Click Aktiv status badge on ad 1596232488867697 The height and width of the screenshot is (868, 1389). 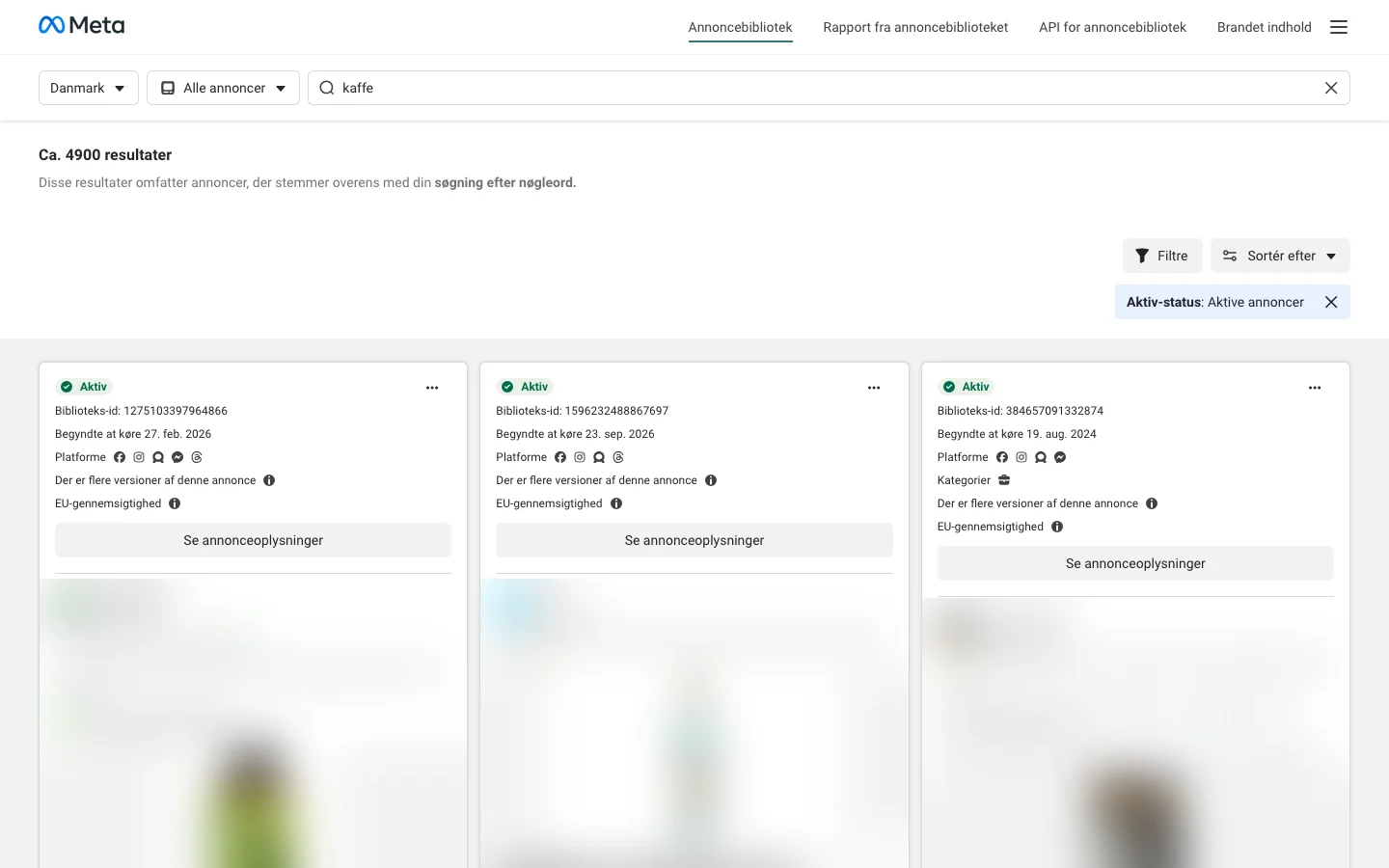[525, 387]
